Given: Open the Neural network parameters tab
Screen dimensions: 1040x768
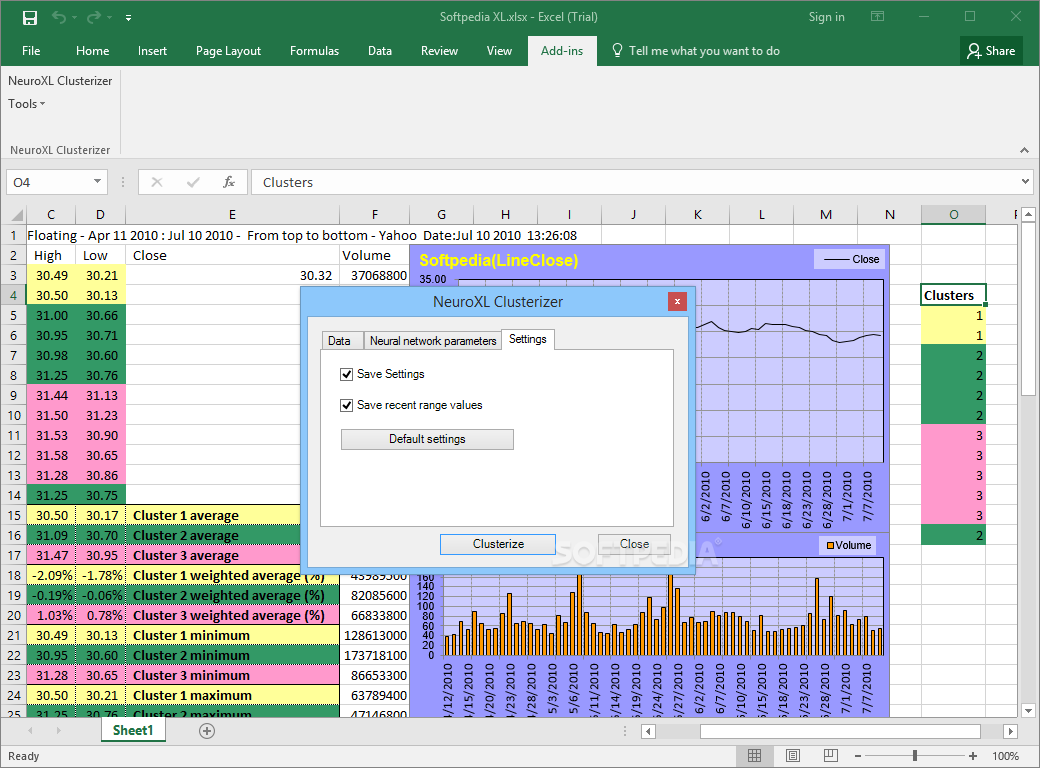Looking at the screenshot, I should click(432, 341).
